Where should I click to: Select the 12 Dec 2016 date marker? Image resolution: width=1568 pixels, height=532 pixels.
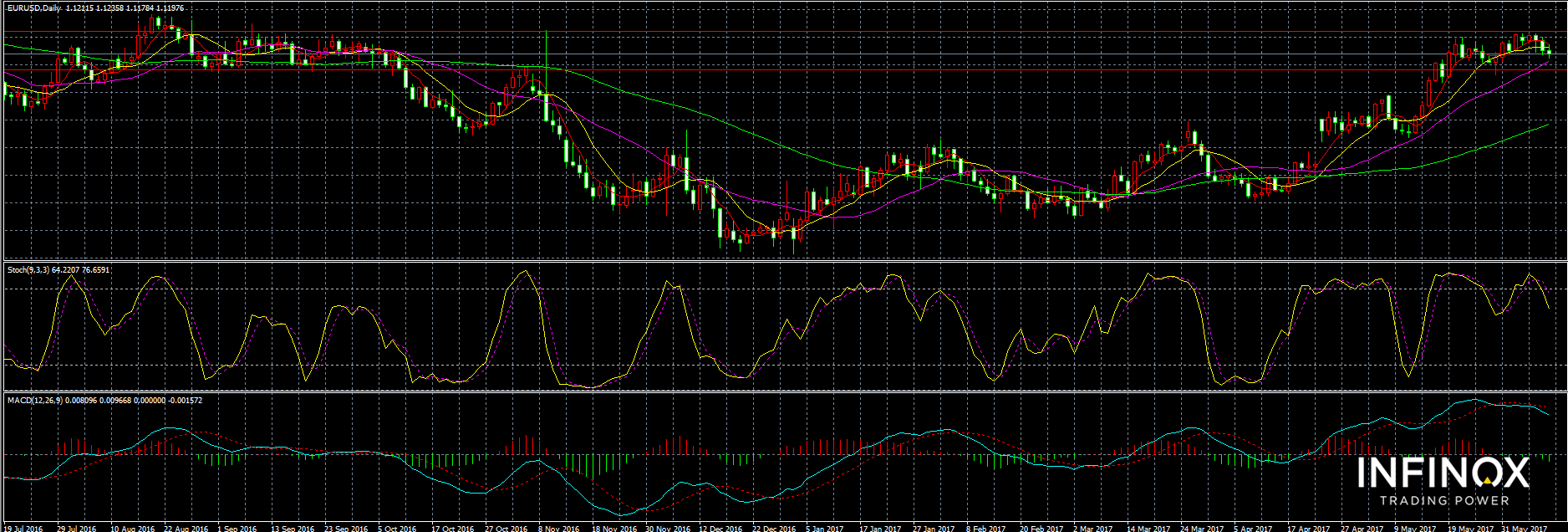pos(720,528)
